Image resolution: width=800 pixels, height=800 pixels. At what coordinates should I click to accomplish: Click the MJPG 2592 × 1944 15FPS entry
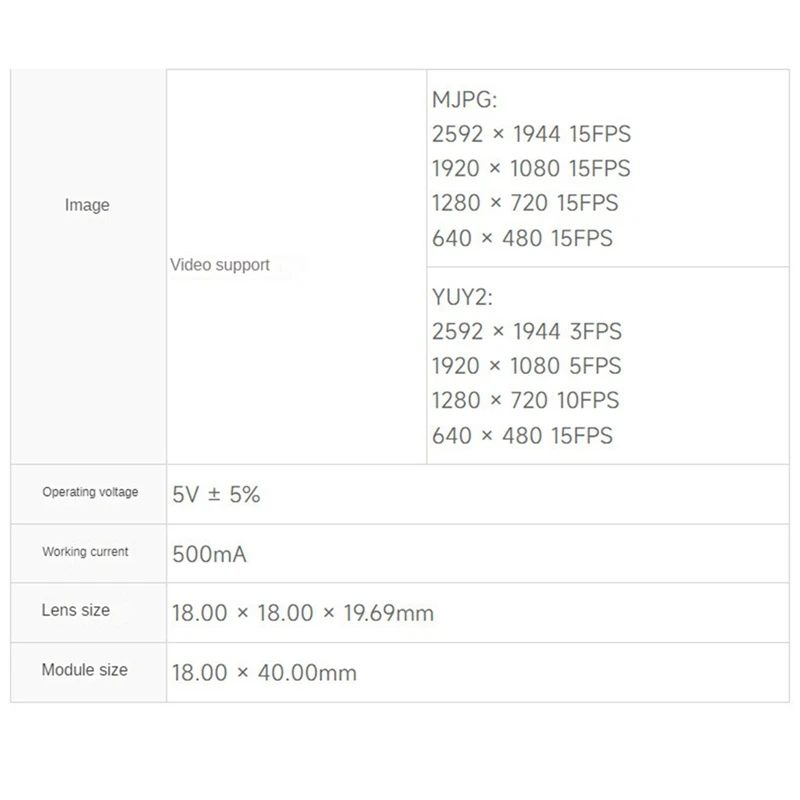[531, 134]
